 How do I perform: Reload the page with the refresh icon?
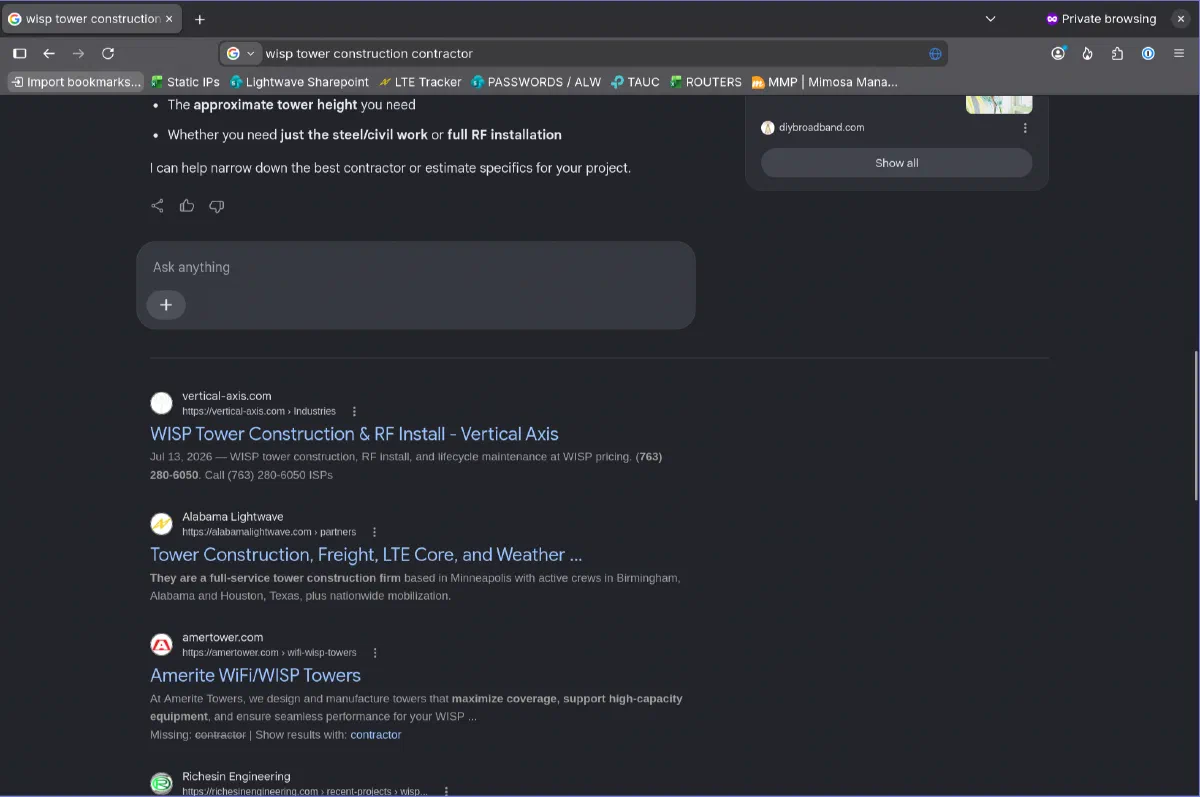(108, 53)
